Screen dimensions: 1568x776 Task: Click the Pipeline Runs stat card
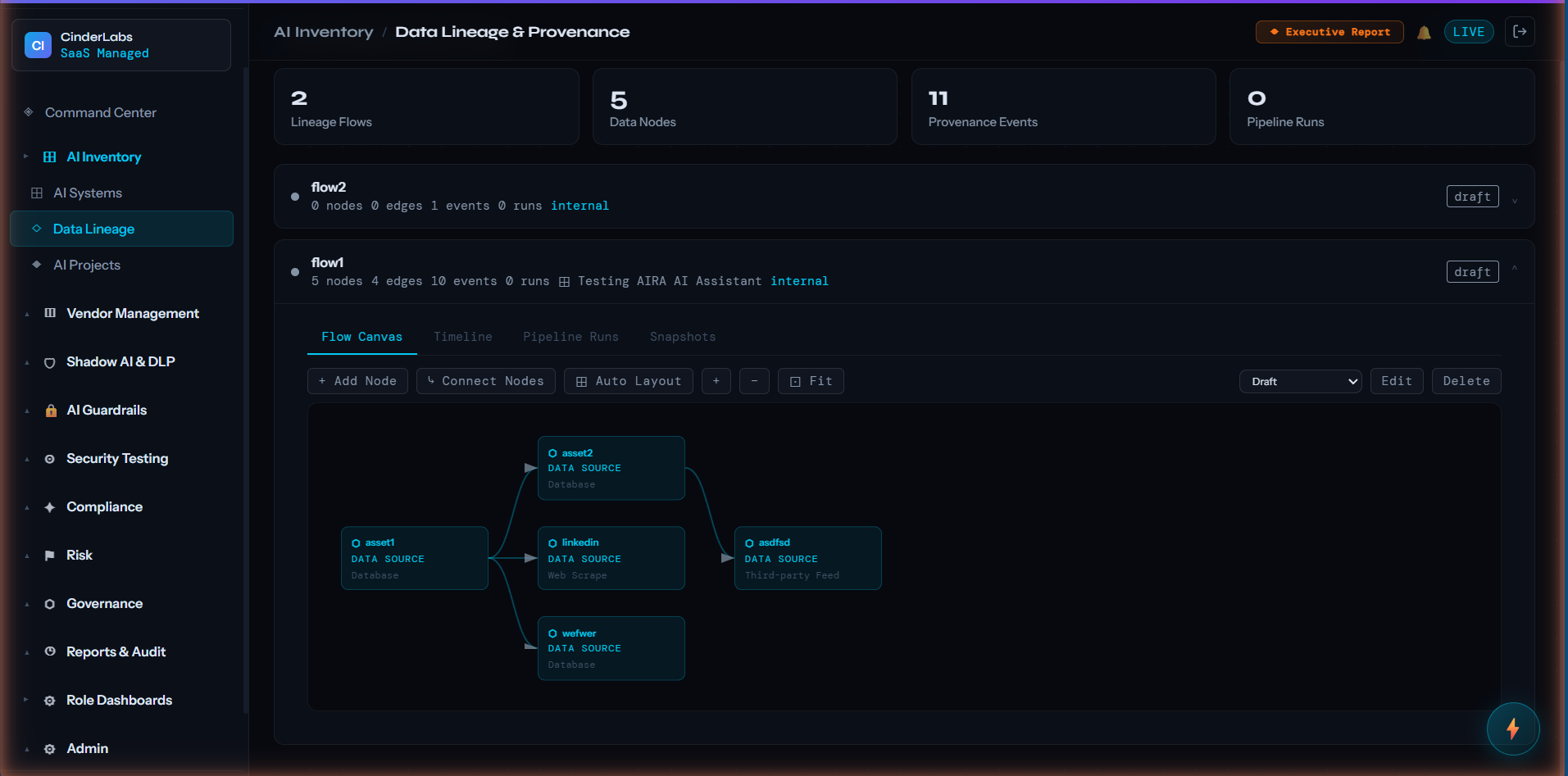1382,107
